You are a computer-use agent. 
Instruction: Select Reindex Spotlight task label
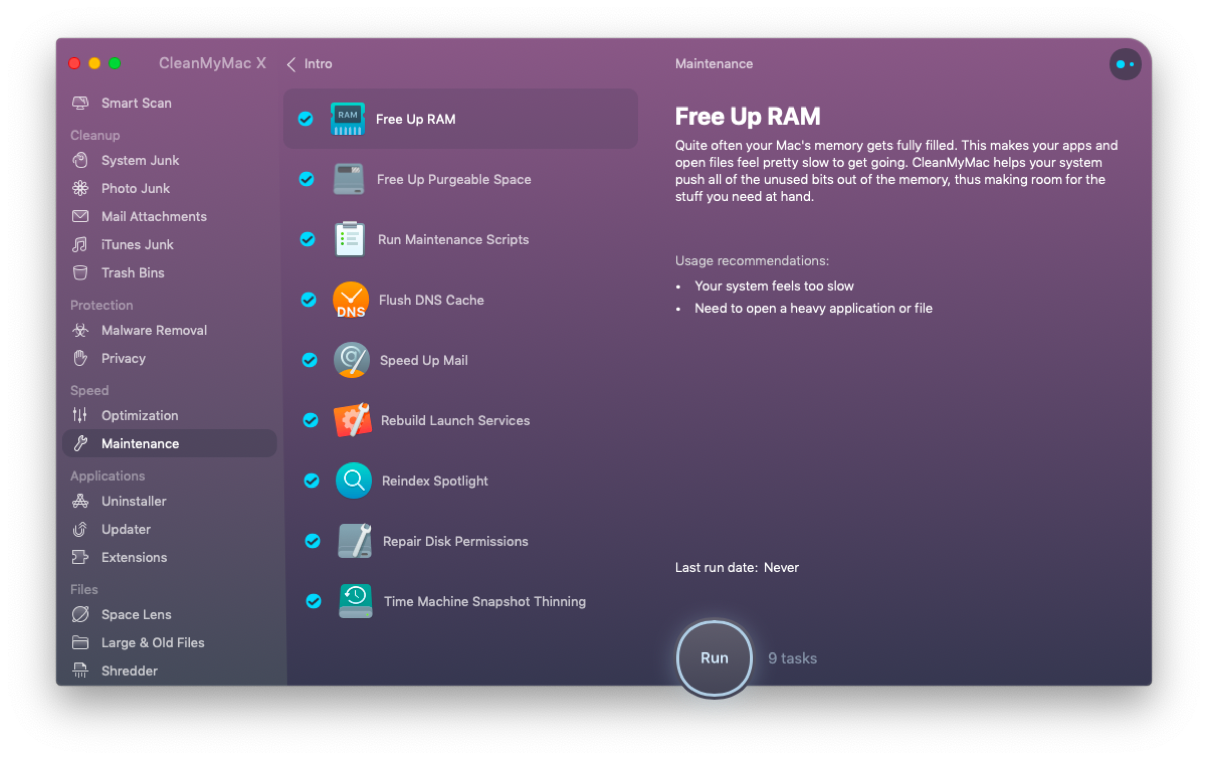[x=435, y=481]
